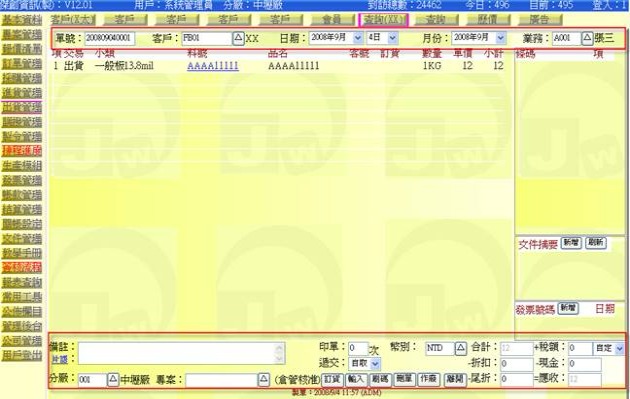Open customer lookup triangle beside FB01 field

238,38
